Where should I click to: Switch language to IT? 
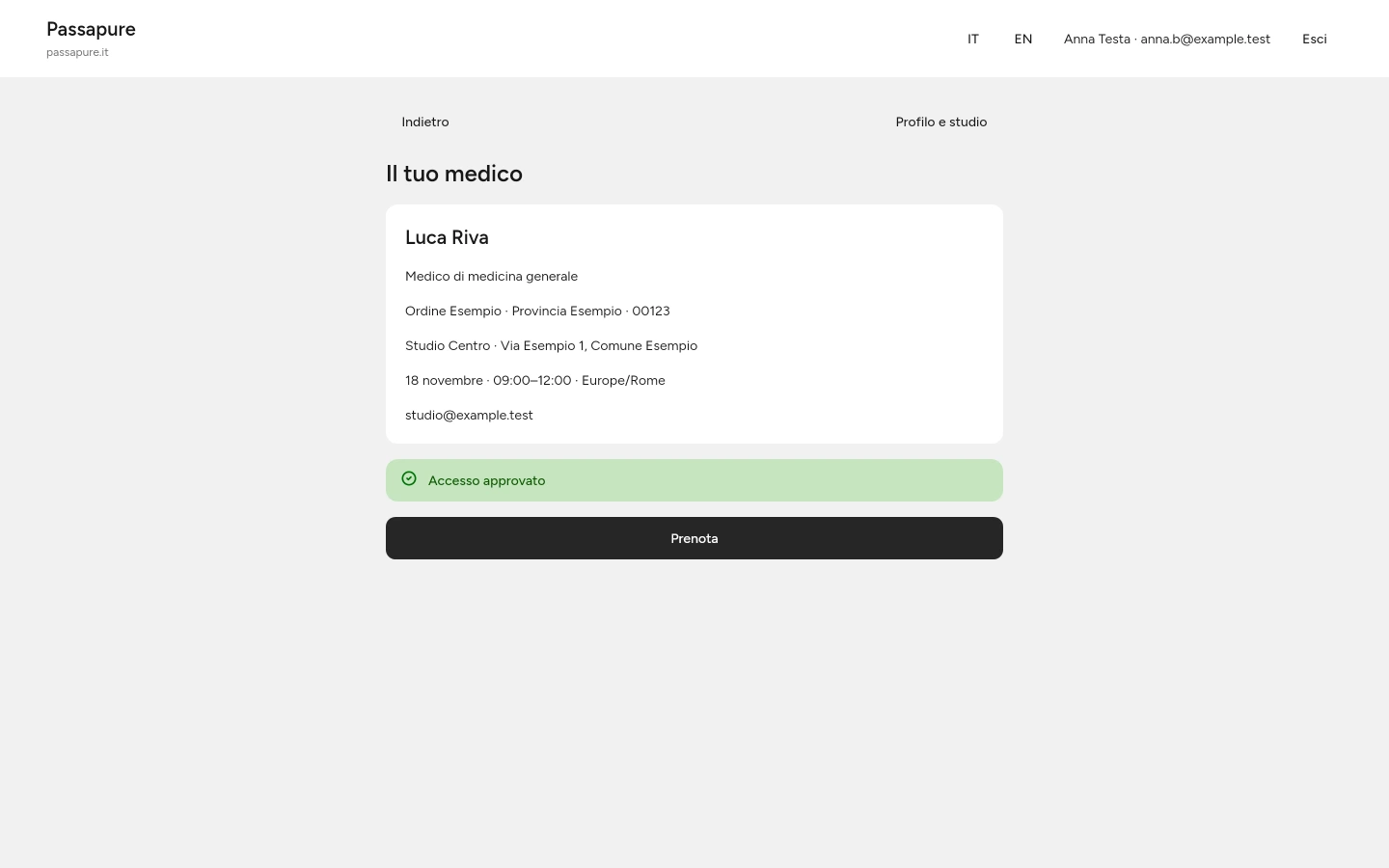tap(973, 39)
